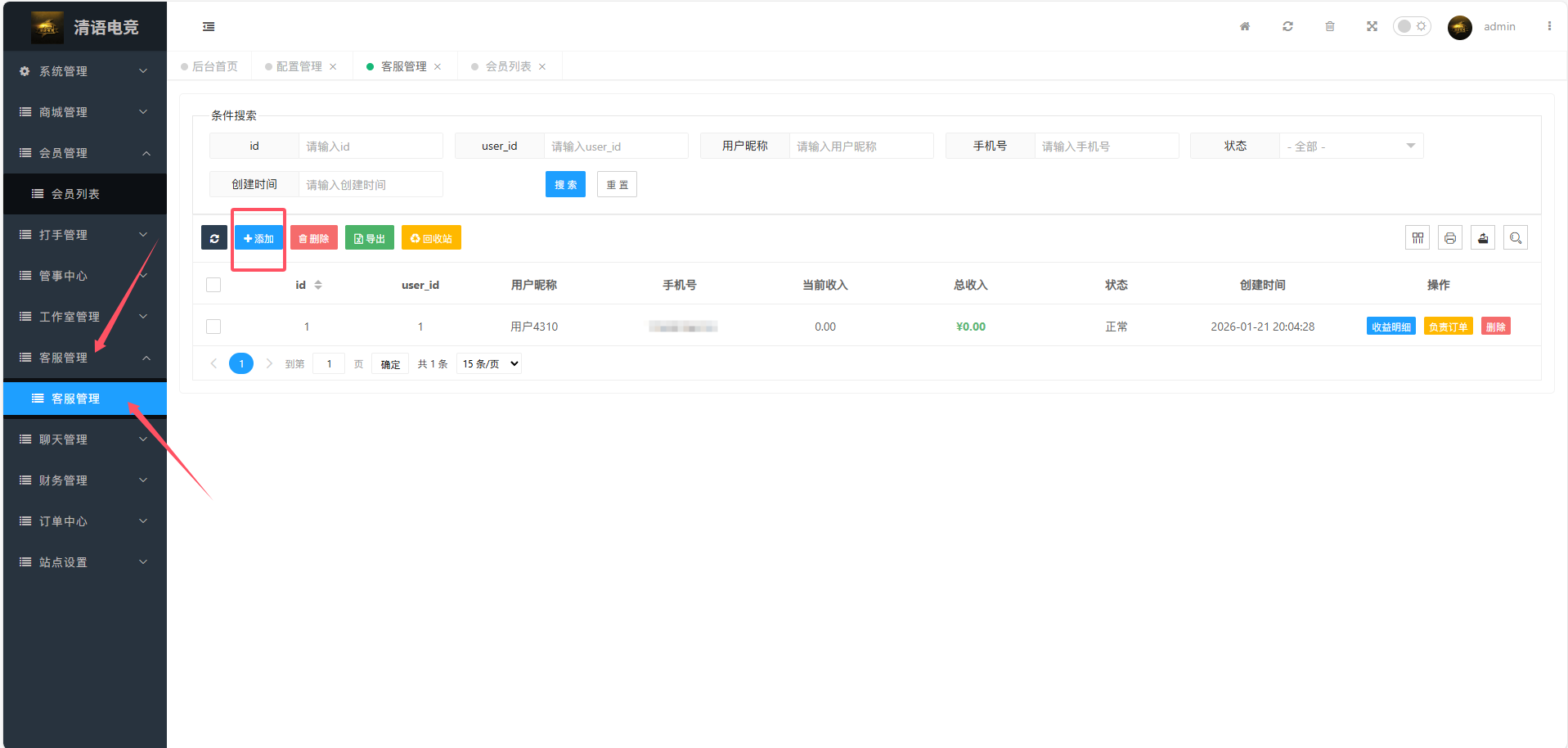The width and height of the screenshot is (1568, 748).
Task: Open 会员列表 in the sidebar
Action: coord(75,194)
